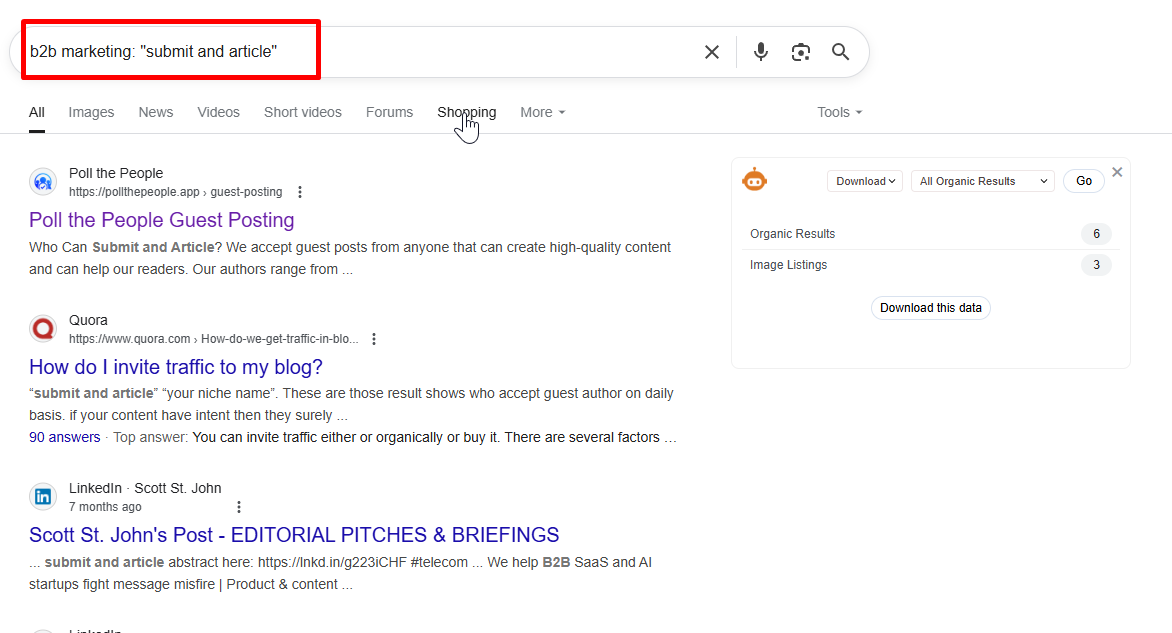Open the All Organic Results dropdown
1172x633 pixels.
pyautogui.click(x=982, y=181)
